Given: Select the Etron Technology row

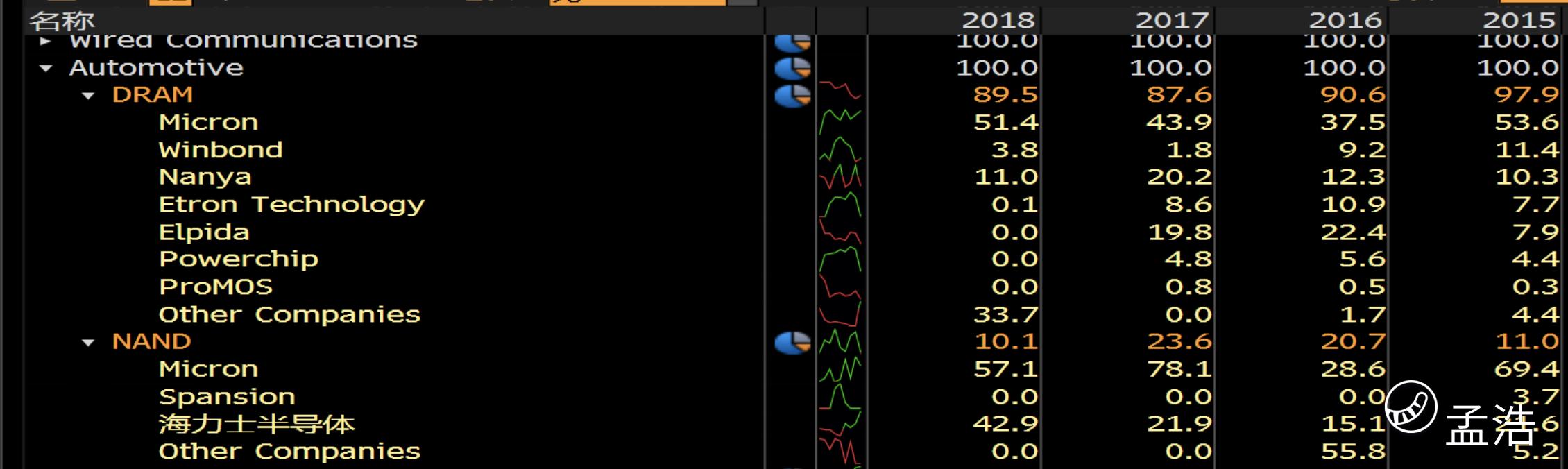Looking at the screenshot, I should 291,205.
